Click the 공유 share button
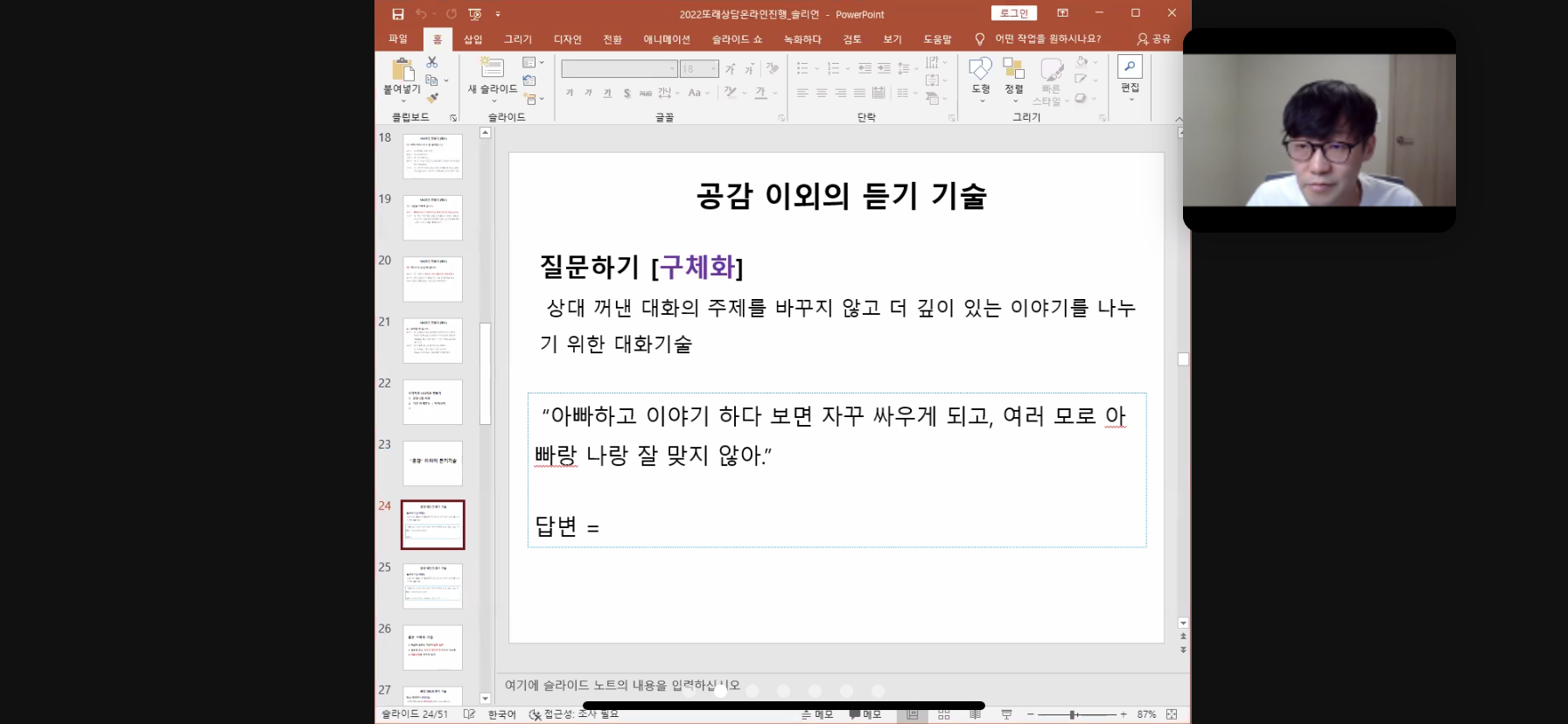Screen dimensions: 1568x724 (x=1153, y=39)
